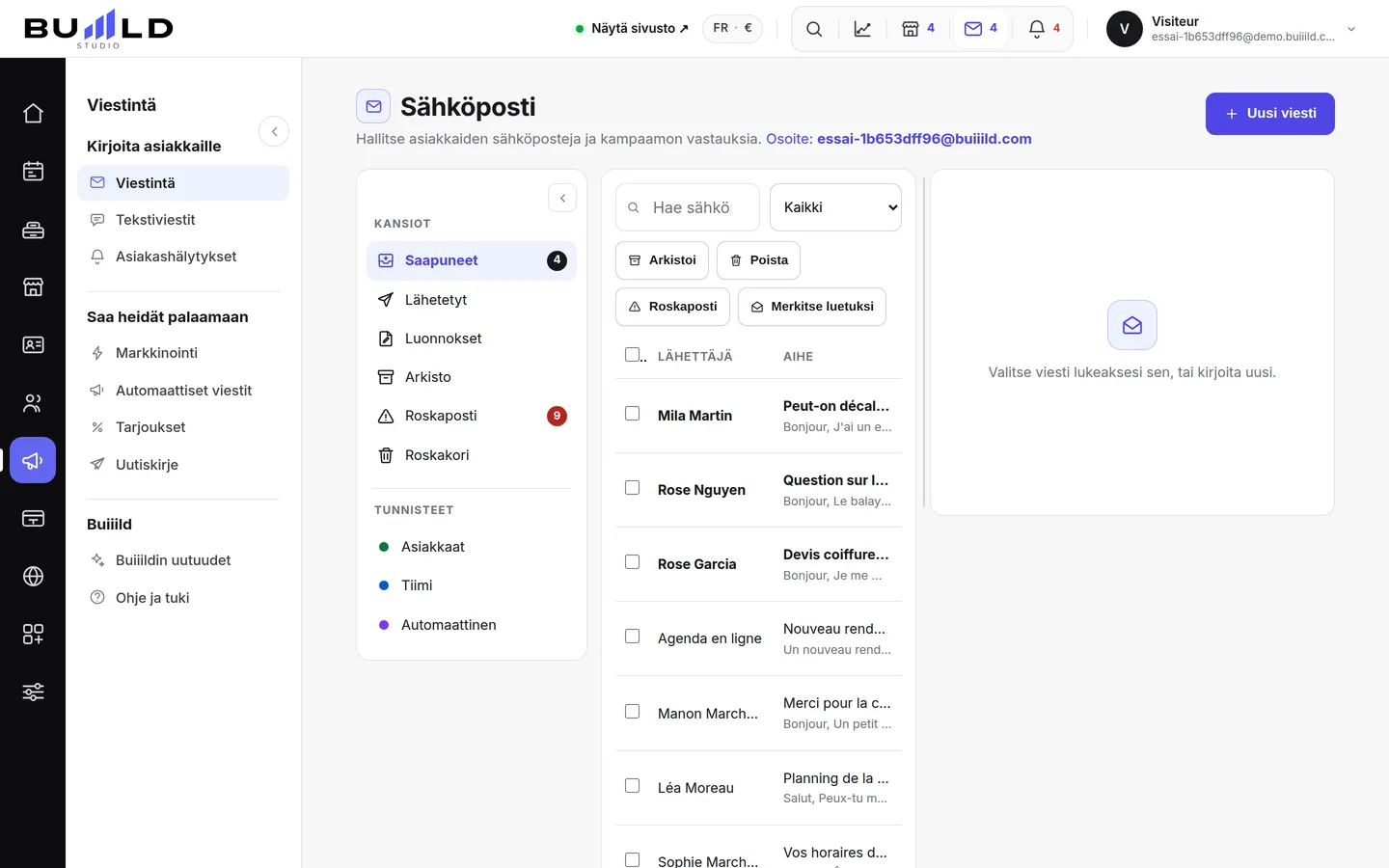1389x868 pixels.
Task: Open the Roskaposti folder
Action: (x=472, y=416)
